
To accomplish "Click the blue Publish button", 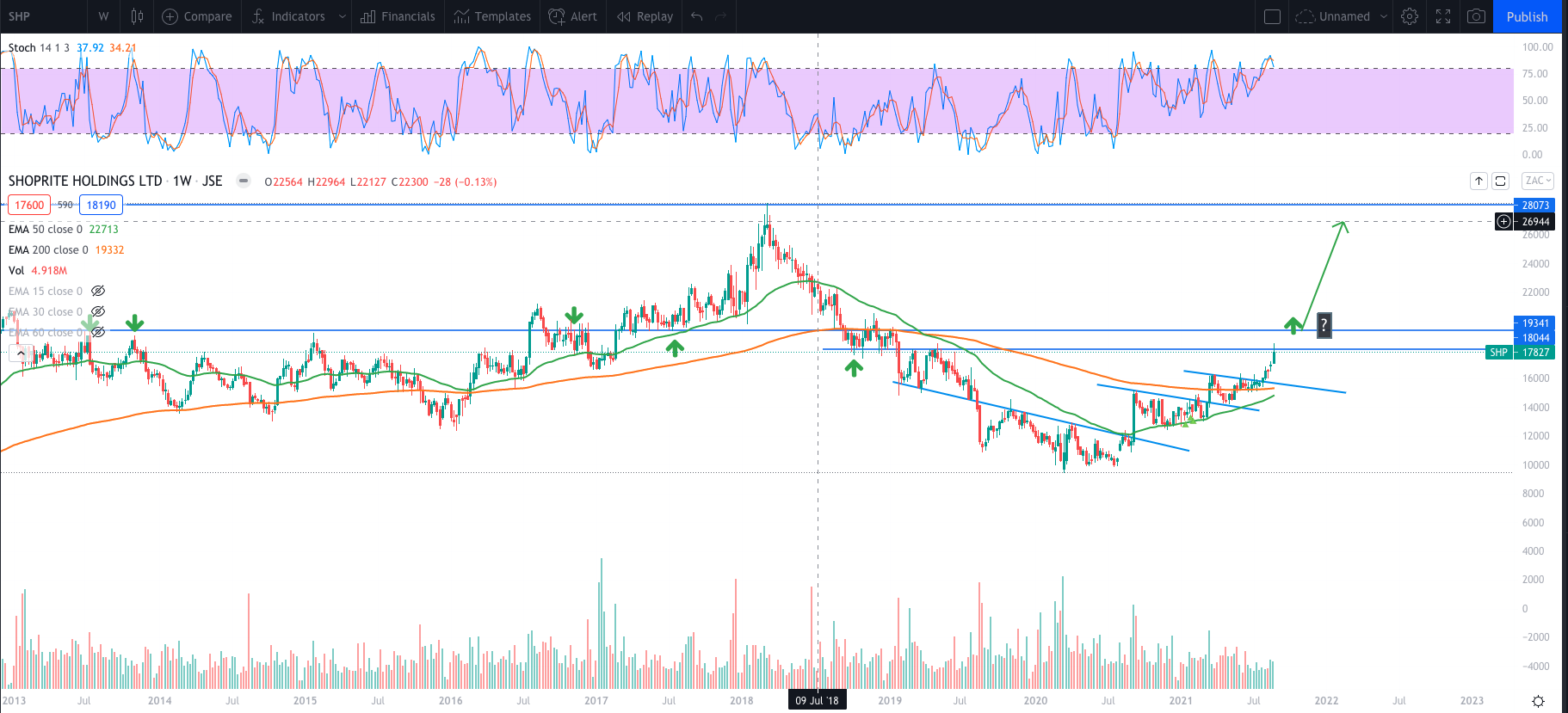I will click(1527, 16).
